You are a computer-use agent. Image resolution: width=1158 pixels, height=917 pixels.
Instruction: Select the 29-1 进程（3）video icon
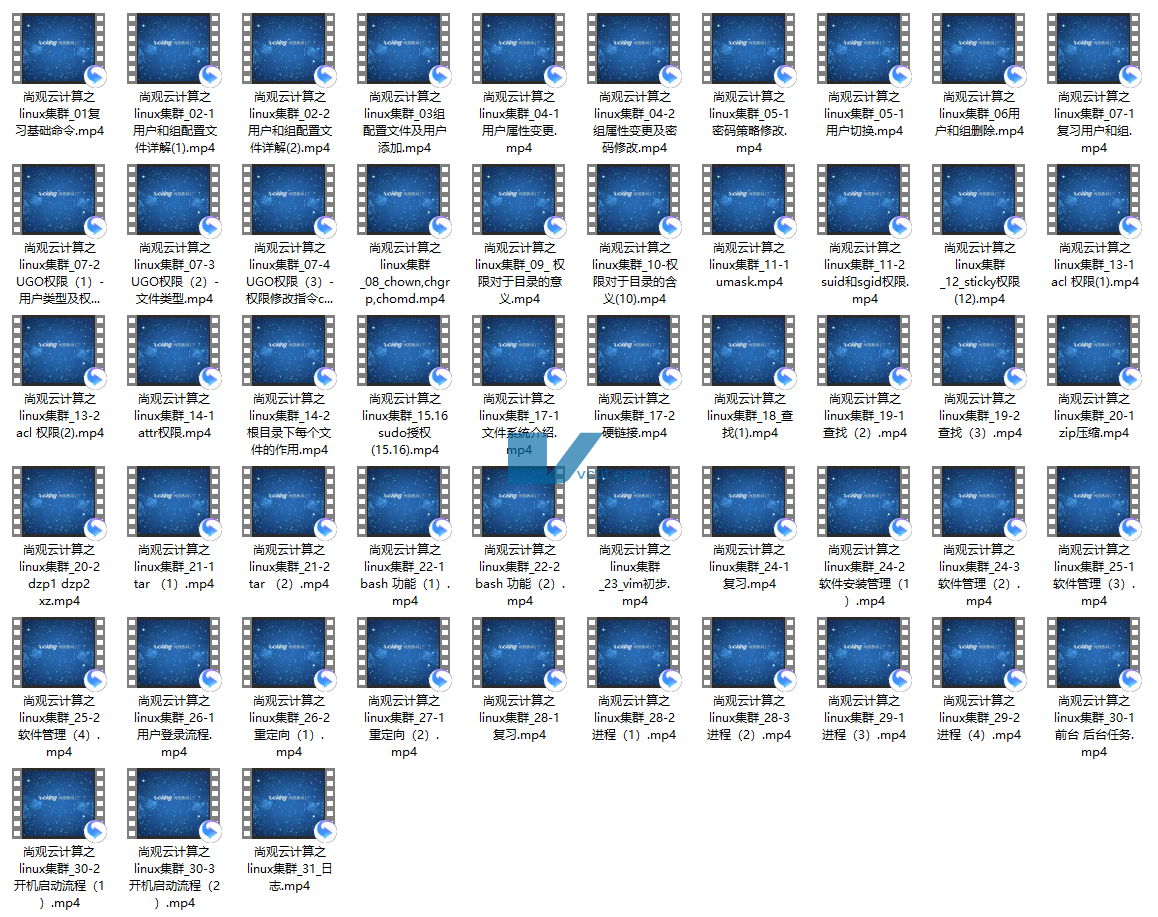pyautogui.click(x=864, y=653)
